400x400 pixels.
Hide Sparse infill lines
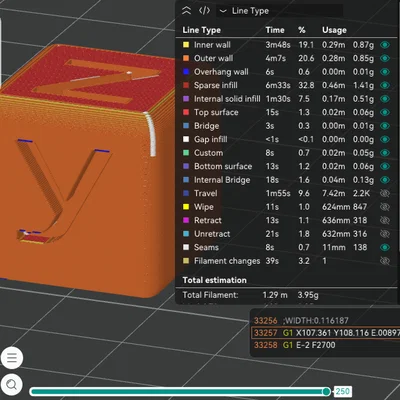(x=385, y=85)
